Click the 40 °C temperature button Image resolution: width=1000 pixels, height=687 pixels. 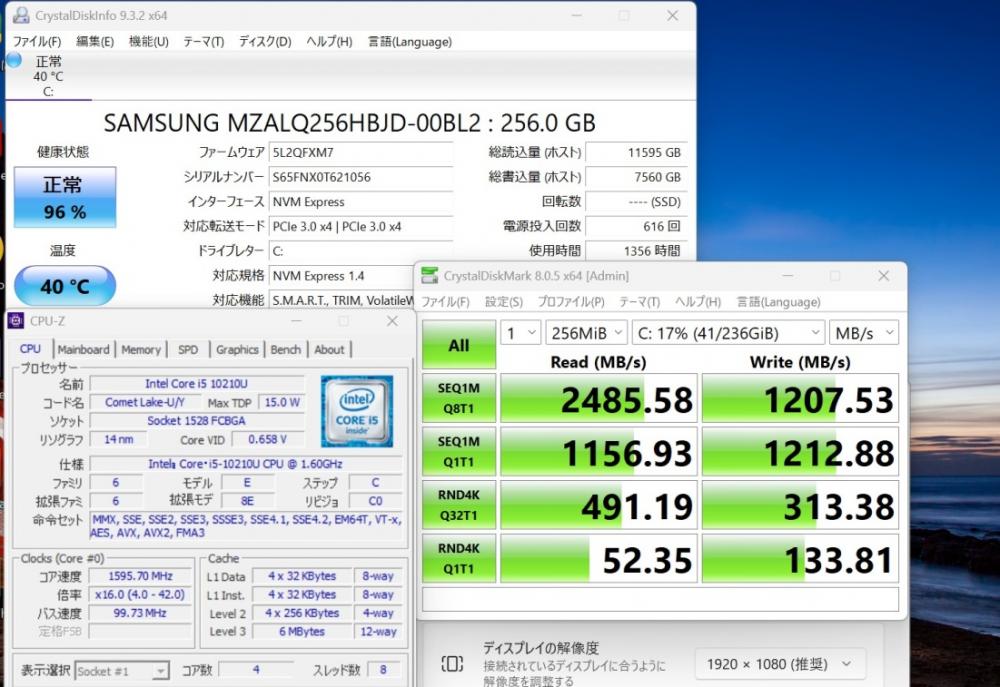coord(64,286)
